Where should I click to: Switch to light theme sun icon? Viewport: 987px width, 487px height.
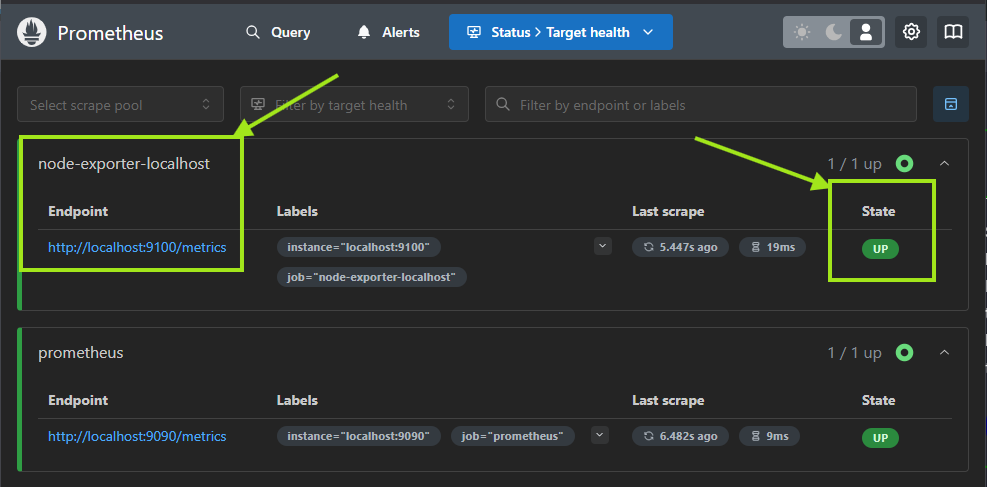(802, 32)
